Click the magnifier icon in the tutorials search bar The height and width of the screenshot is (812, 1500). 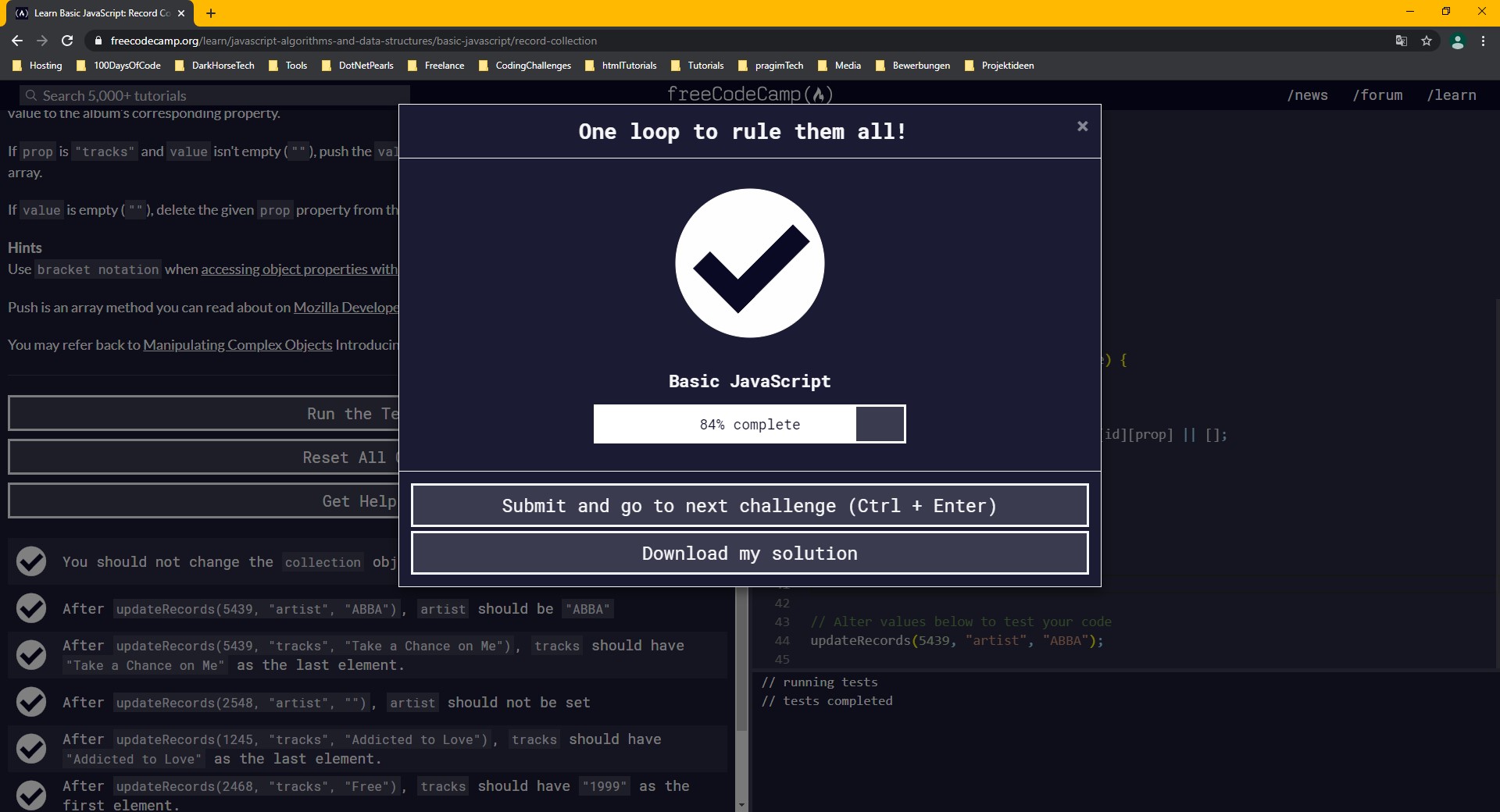[31, 94]
